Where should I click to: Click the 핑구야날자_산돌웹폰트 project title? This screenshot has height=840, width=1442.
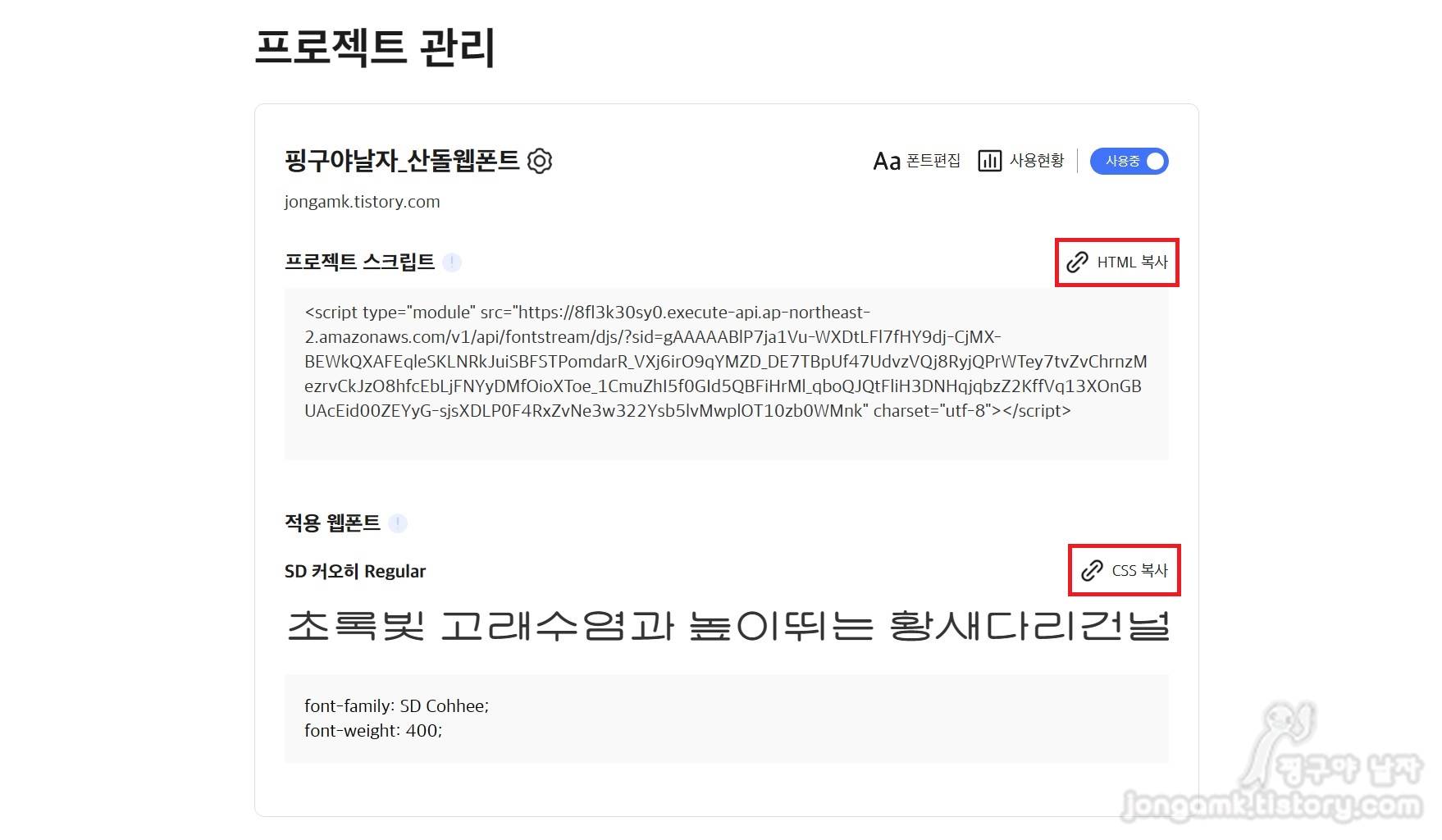pyautogui.click(x=402, y=161)
